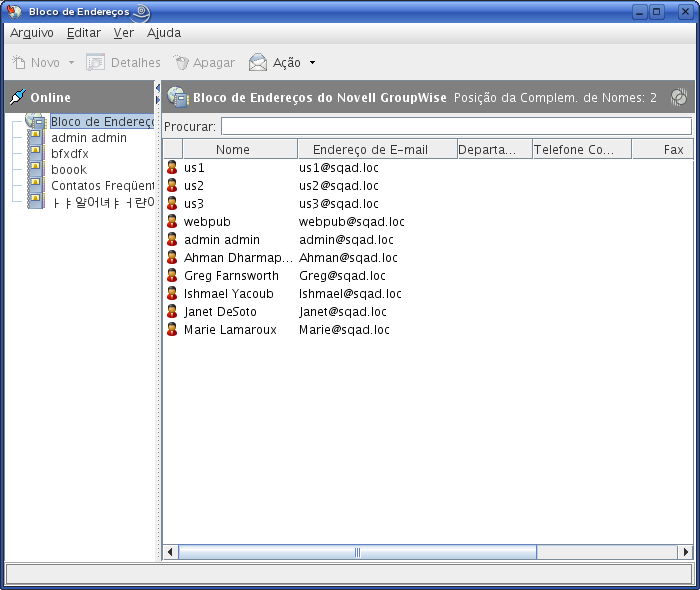Select the bfxdfx address book
Viewport: 700px width, 590px height.
[70, 154]
